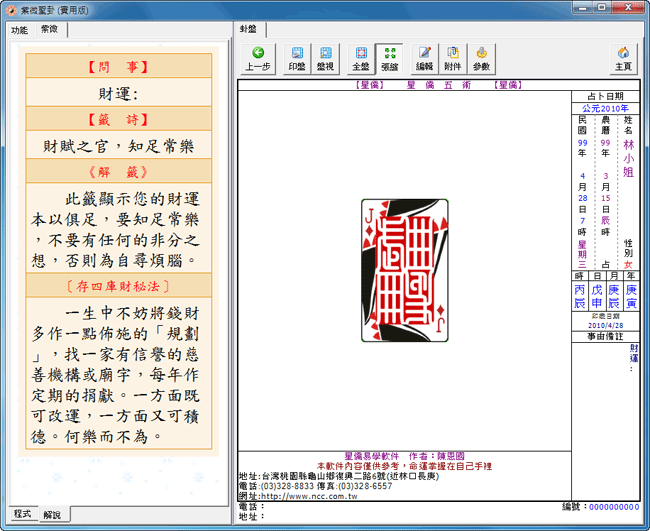This screenshot has height=531, width=650.
Task: Minimize the 紫微聖卦 window
Action: point(583,7)
